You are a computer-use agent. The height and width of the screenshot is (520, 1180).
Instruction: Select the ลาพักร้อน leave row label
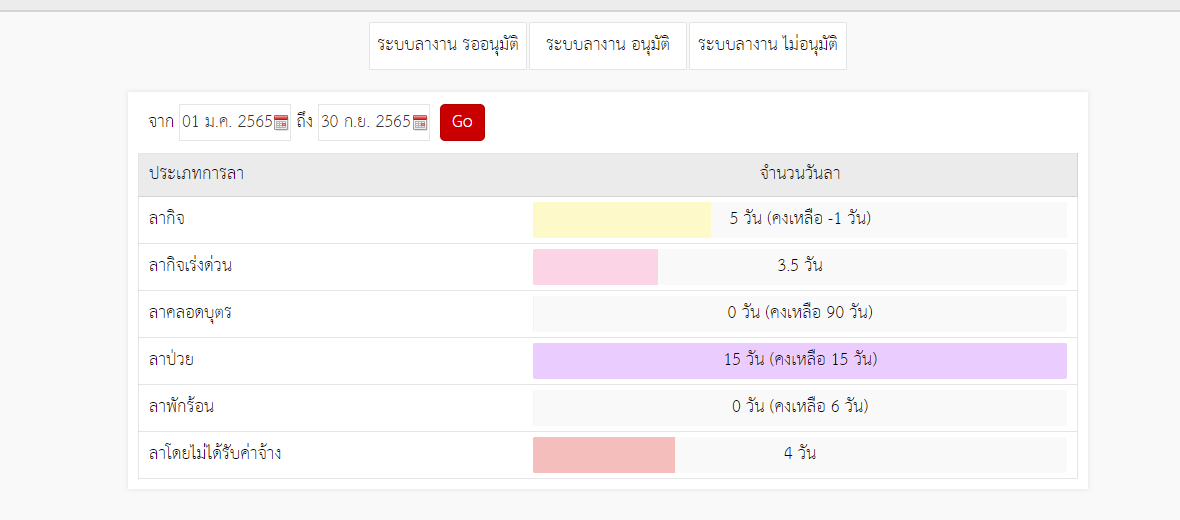click(x=182, y=407)
